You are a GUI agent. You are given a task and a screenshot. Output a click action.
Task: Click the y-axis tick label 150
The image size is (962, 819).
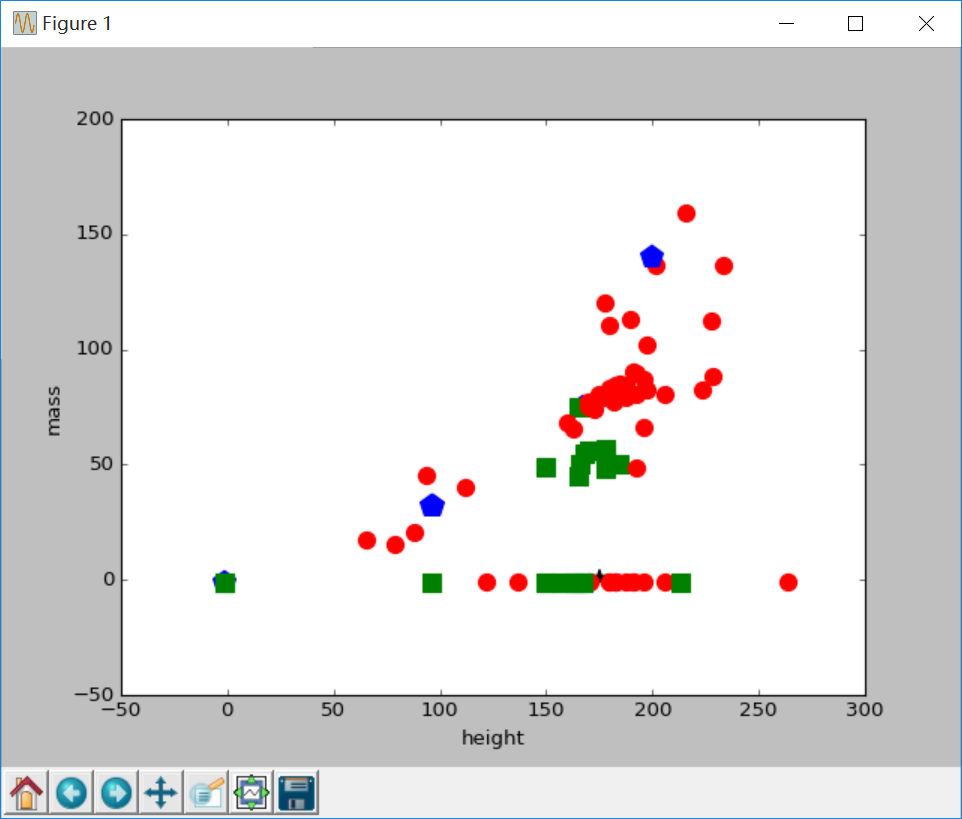(x=95, y=233)
